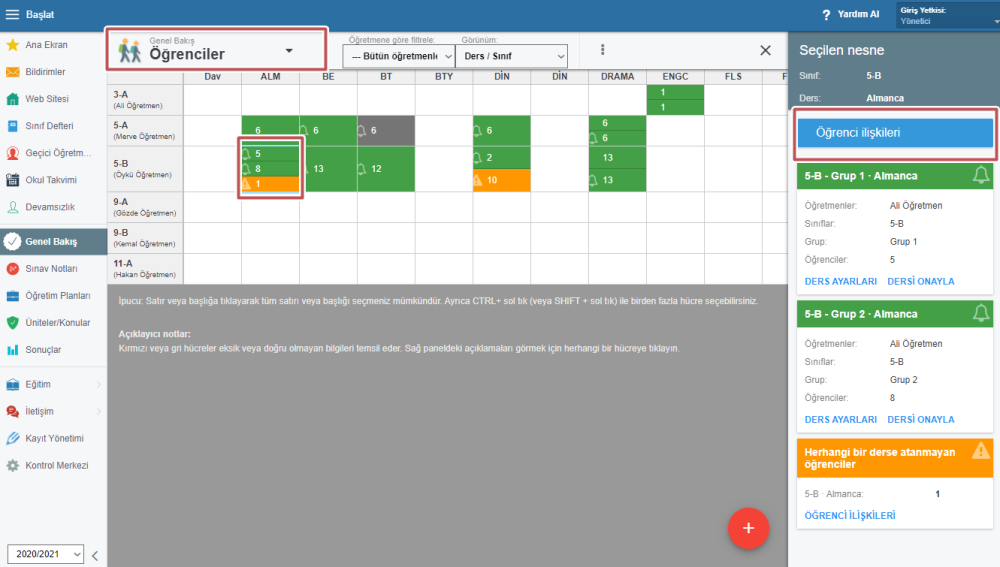Click the Sınıf Defteri book icon
Viewport: 1000px width, 567px height.
[12, 126]
